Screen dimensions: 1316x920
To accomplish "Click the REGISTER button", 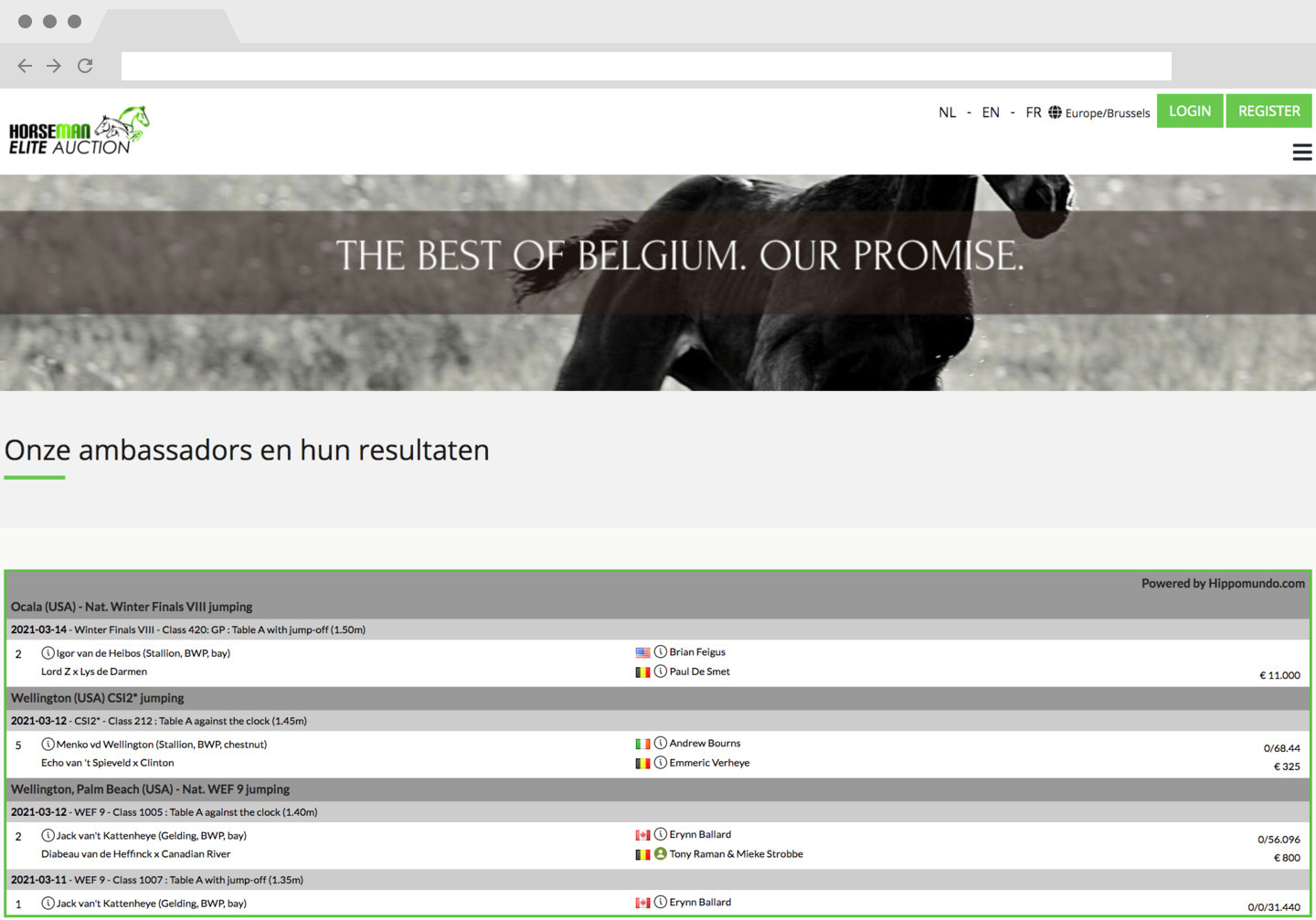I will [x=1268, y=111].
